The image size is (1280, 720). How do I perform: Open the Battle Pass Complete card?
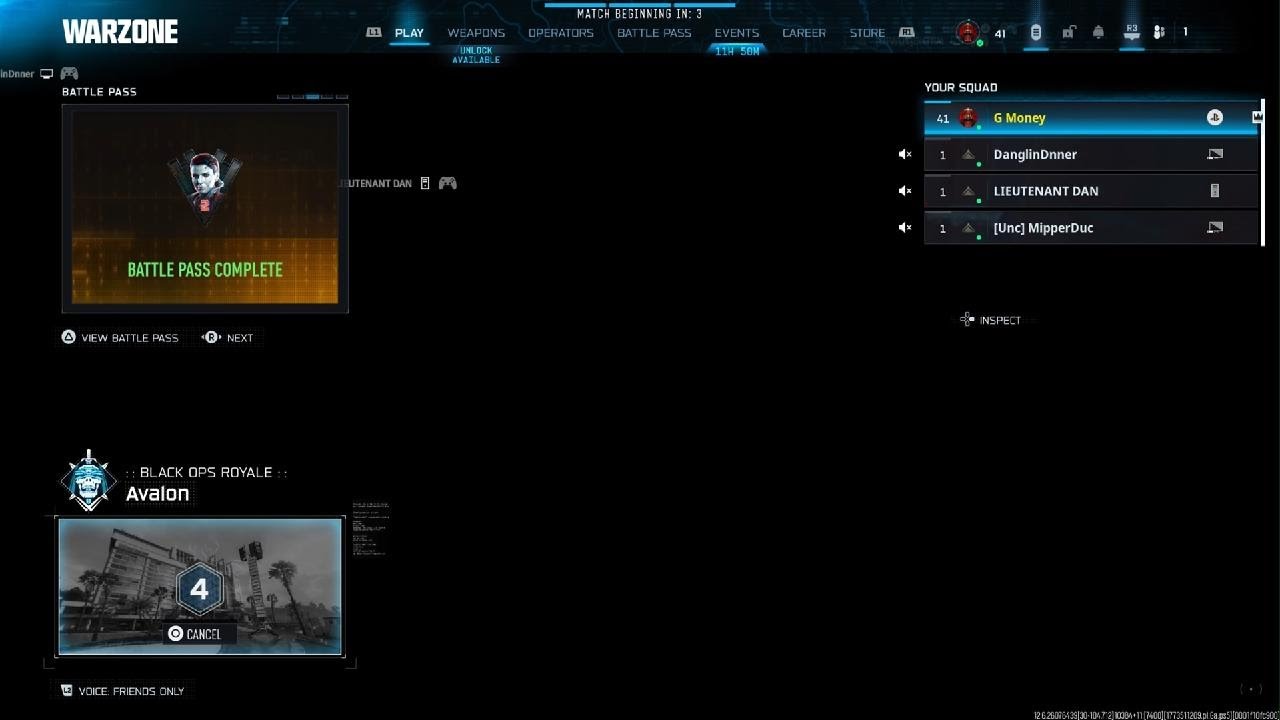[205, 208]
